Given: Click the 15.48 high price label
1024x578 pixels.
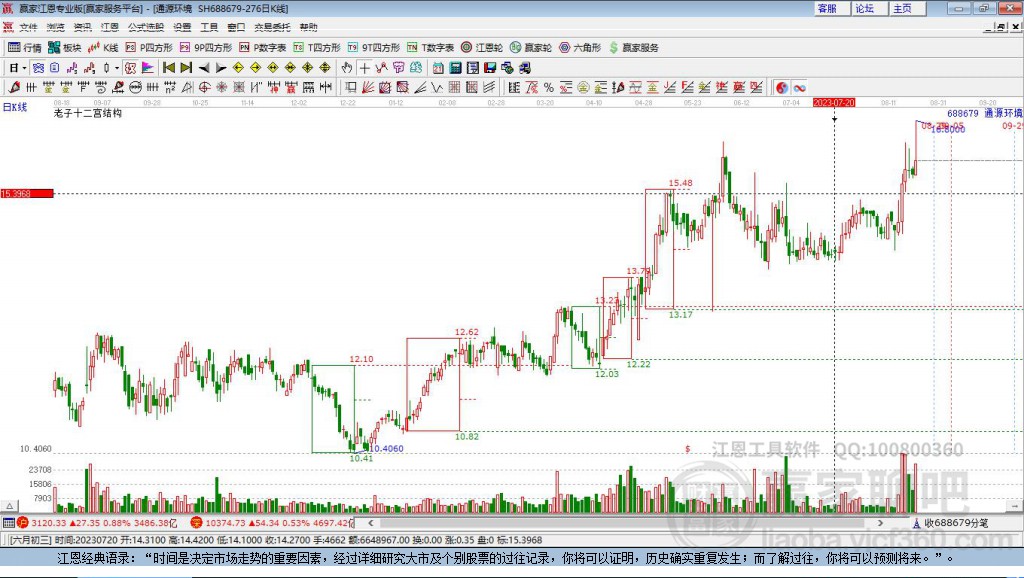Looking at the screenshot, I should (680, 183).
